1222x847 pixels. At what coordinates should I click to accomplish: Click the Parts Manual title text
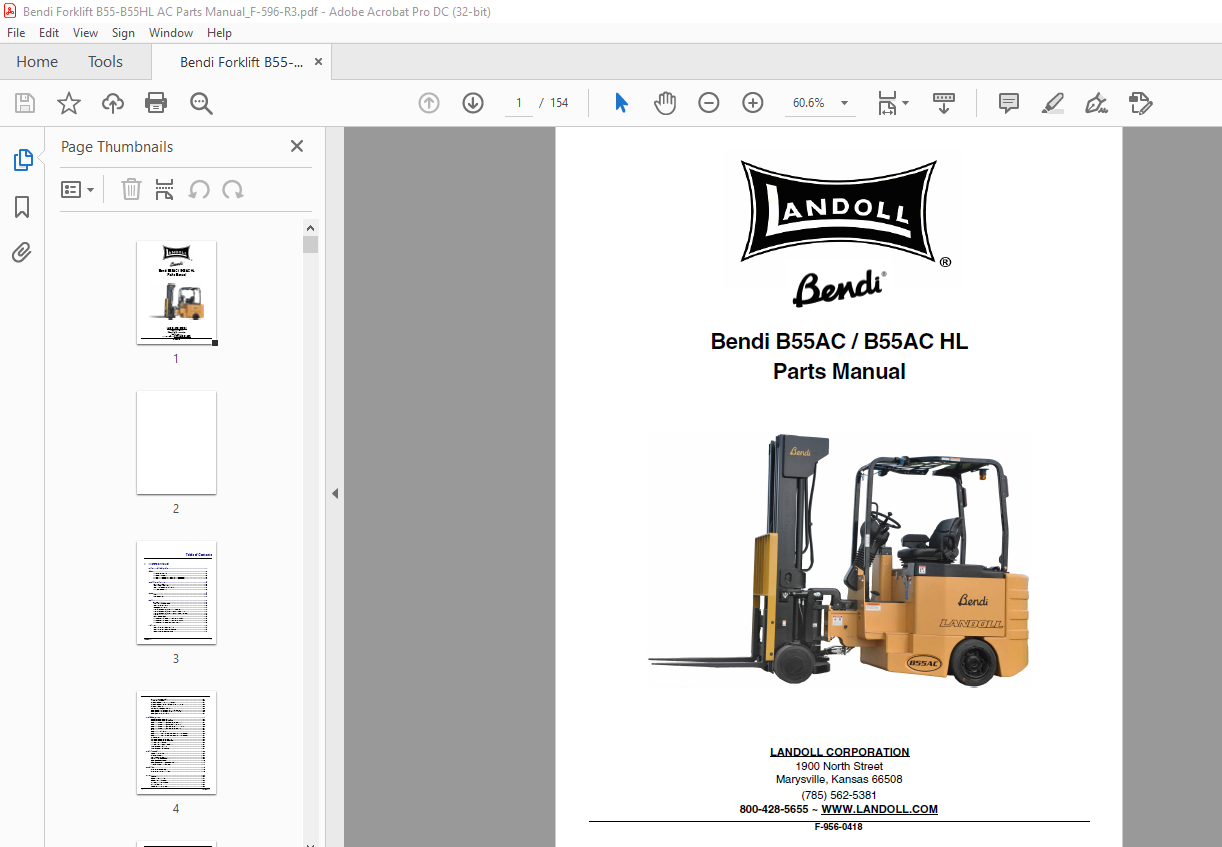pos(839,371)
